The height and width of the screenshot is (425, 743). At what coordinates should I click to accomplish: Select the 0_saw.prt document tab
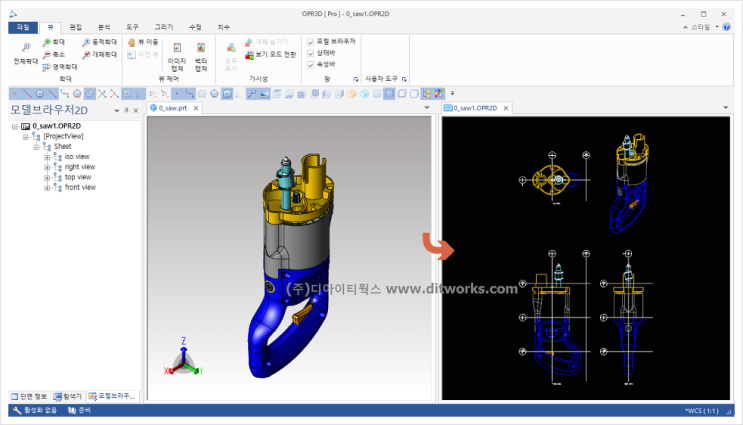[x=172, y=108]
